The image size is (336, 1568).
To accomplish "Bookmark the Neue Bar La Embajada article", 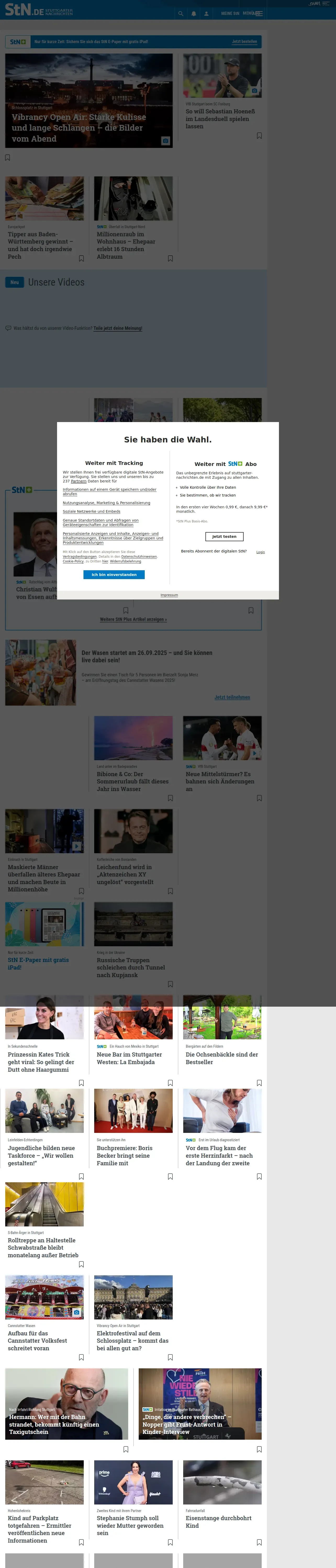I will [170, 1083].
